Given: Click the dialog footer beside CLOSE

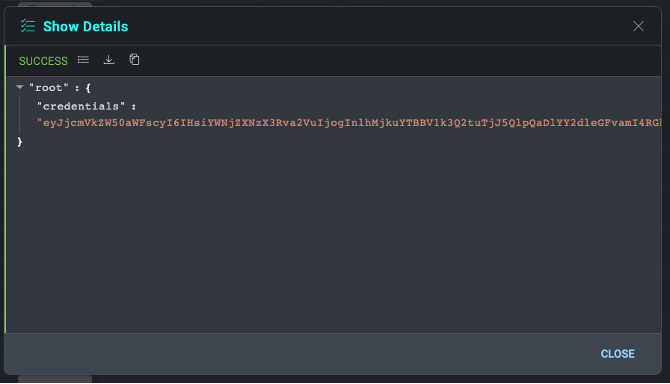Looking at the screenshot, I should pyautogui.click(x=299, y=354).
